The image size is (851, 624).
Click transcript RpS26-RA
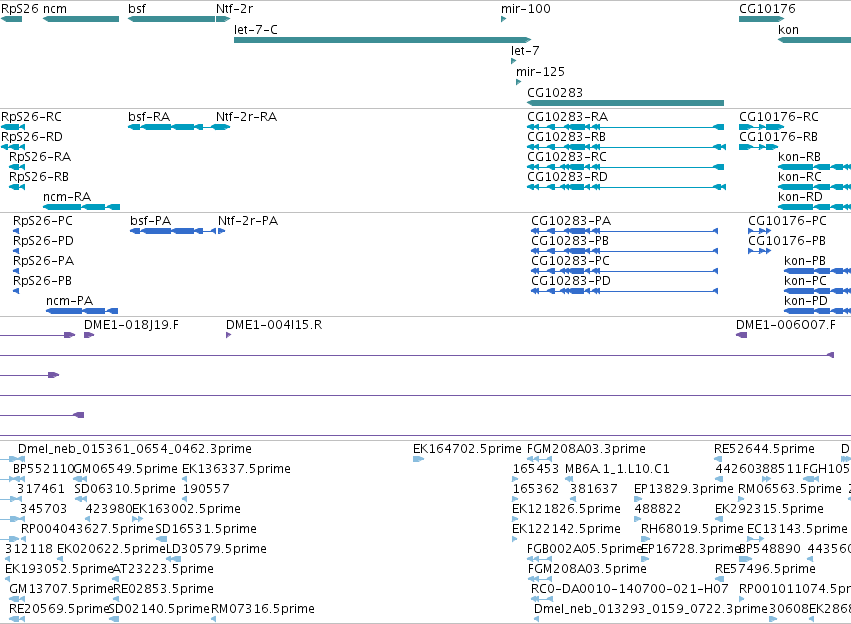click(x=40, y=157)
